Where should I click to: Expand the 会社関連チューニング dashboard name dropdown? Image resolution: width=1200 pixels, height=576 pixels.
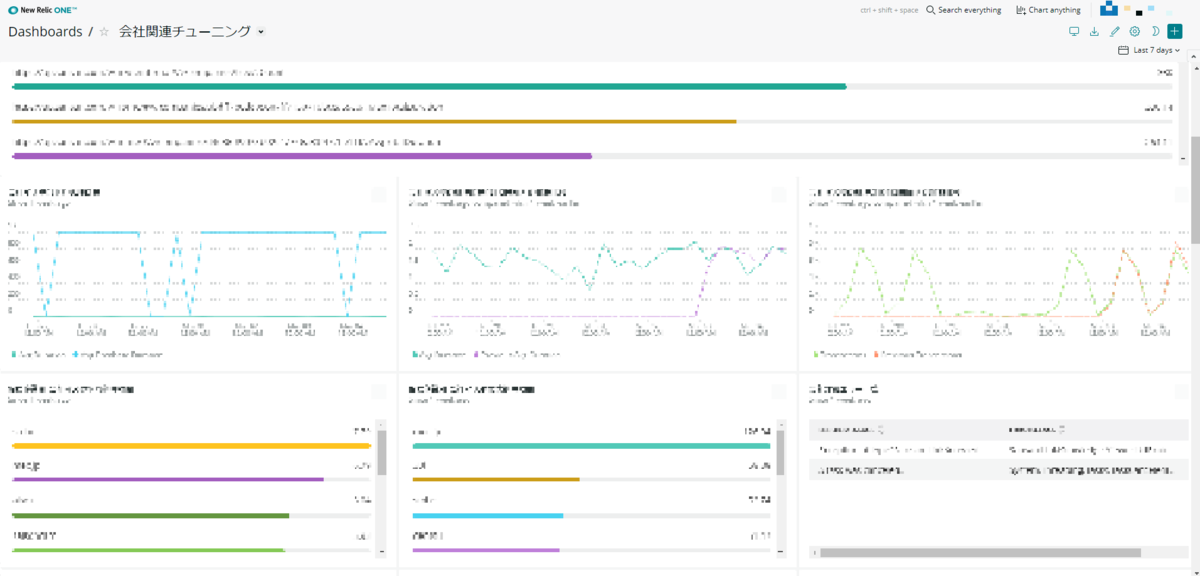click(x=261, y=32)
